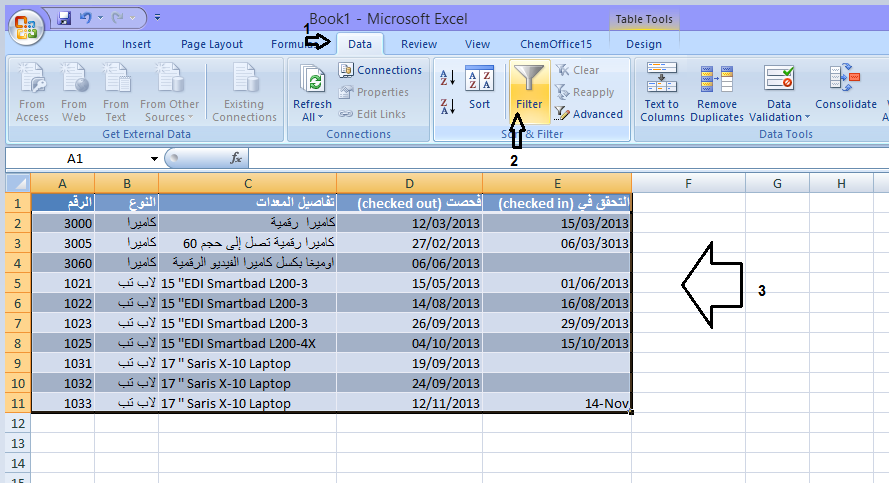
Task: Select cell showing 15/05/2013
Action: point(409,283)
